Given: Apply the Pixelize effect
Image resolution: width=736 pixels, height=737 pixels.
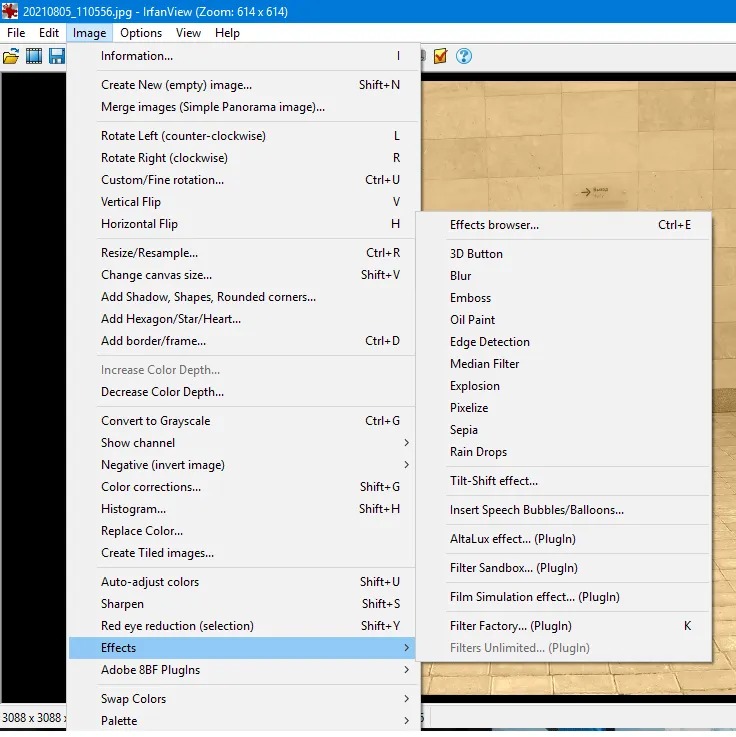Looking at the screenshot, I should [564, 408].
